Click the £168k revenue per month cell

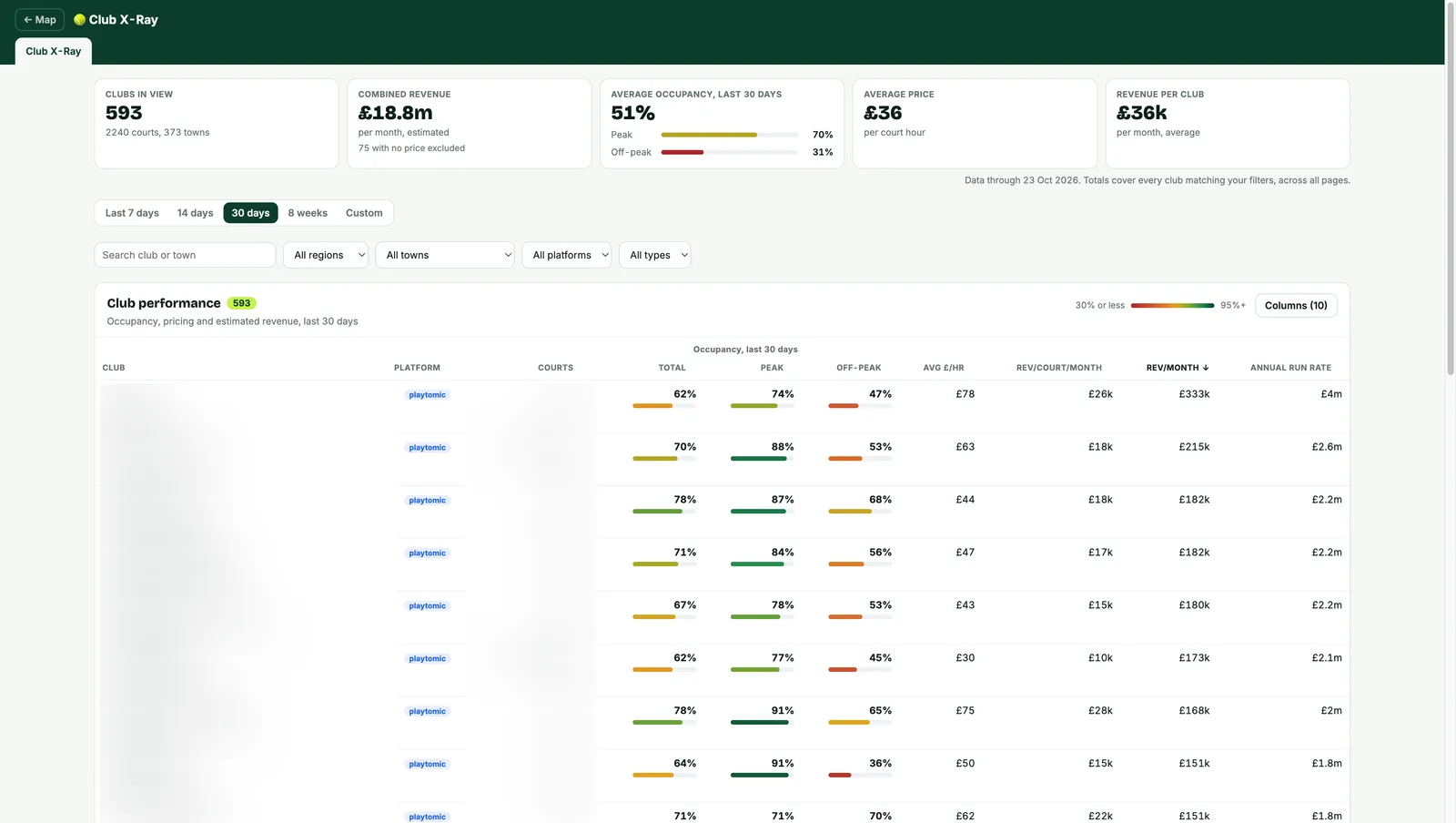click(1194, 711)
